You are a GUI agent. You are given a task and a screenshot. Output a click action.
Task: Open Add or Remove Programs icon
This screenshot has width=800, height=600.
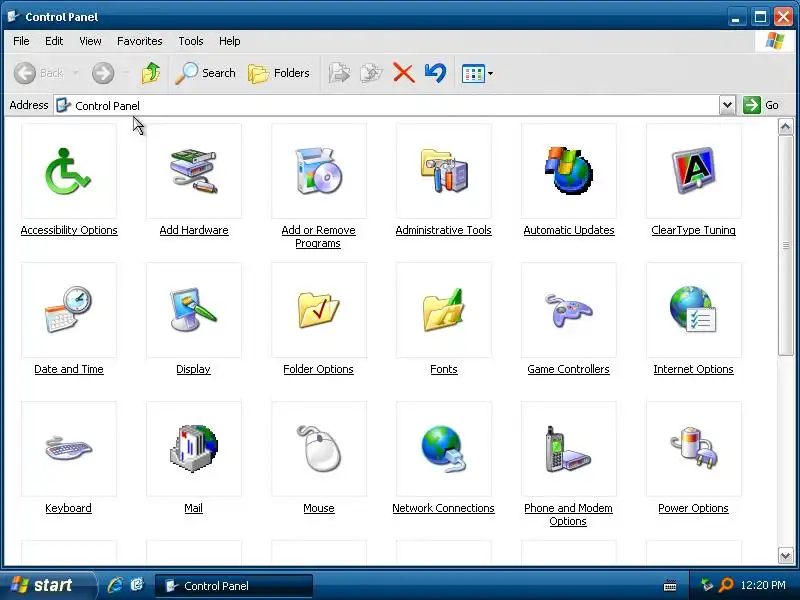coord(318,171)
